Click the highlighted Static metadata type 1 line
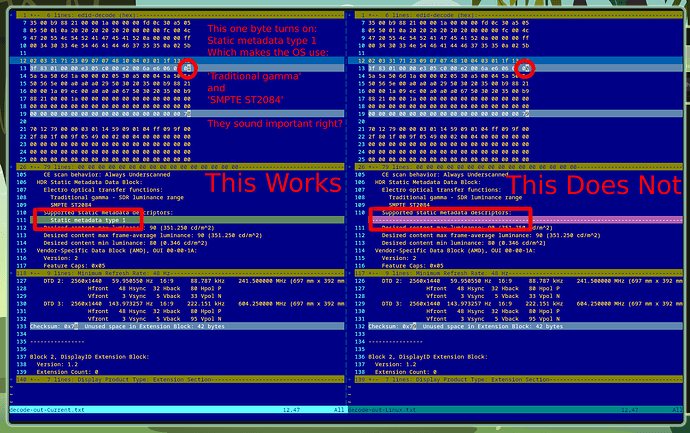The height and width of the screenshot is (433, 690). point(187,220)
